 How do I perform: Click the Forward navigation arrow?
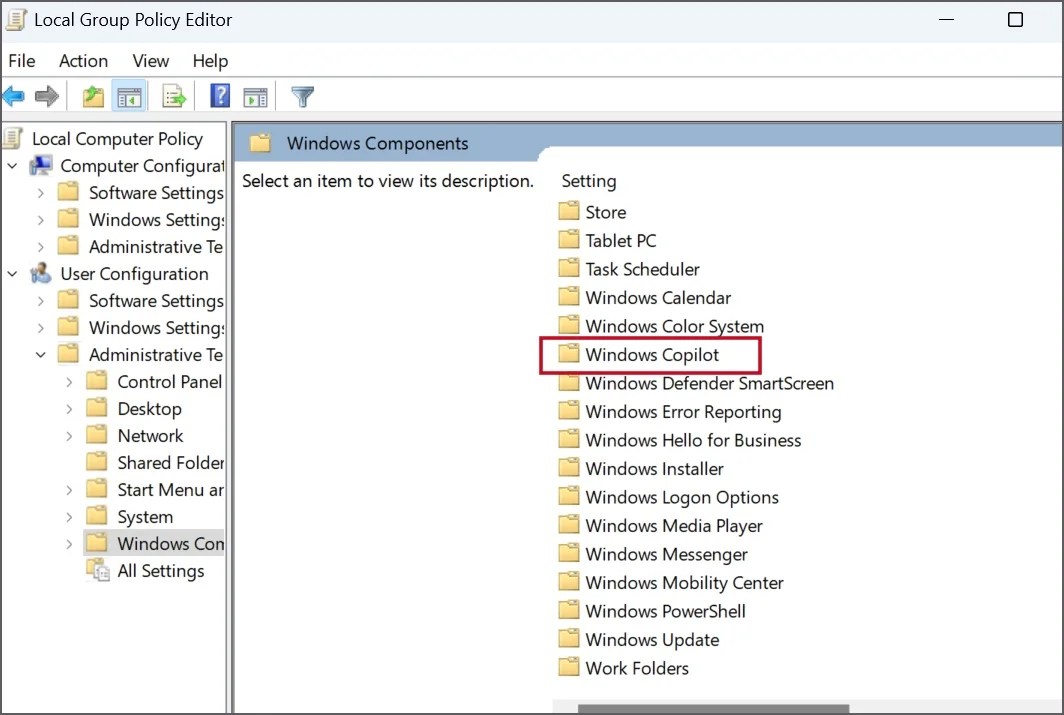[x=46, y=96]
